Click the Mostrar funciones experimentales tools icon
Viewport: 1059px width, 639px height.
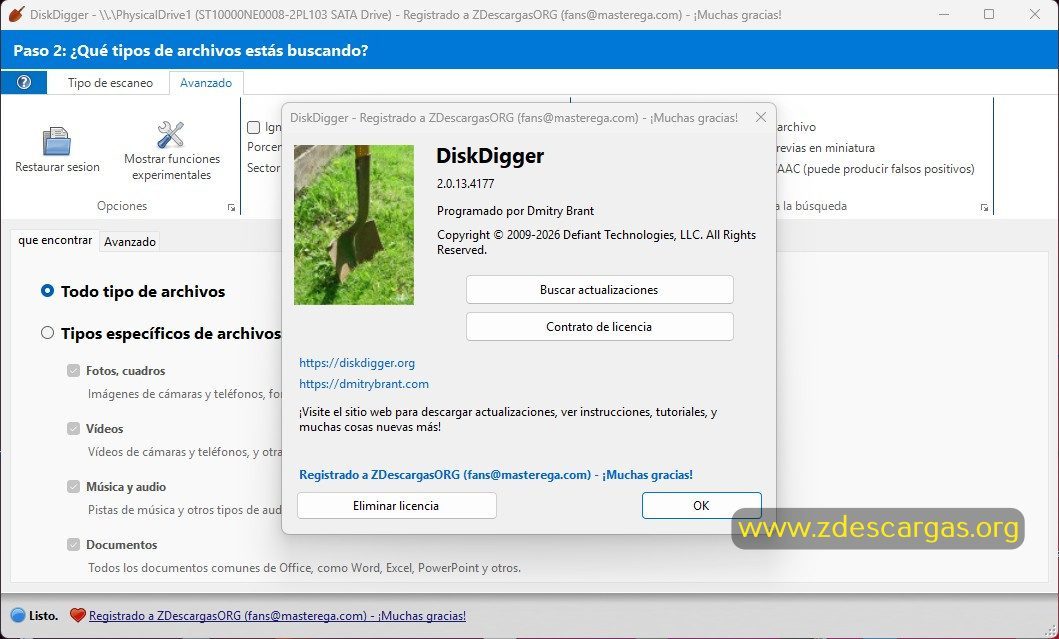coord(171,134)
